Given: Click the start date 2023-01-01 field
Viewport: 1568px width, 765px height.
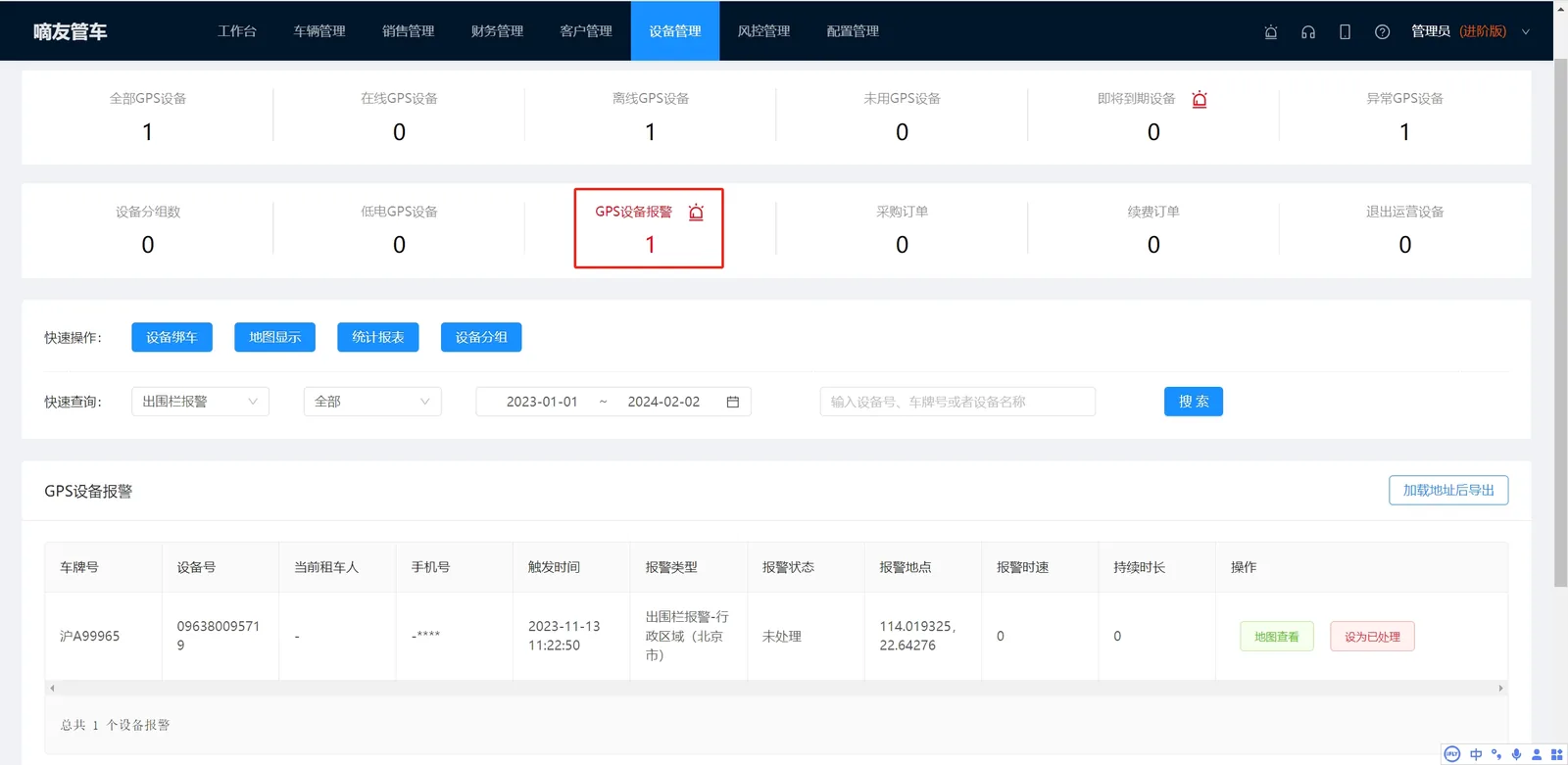Looking at the screenshot, I should pyautogui.click(x=542, y=402).
